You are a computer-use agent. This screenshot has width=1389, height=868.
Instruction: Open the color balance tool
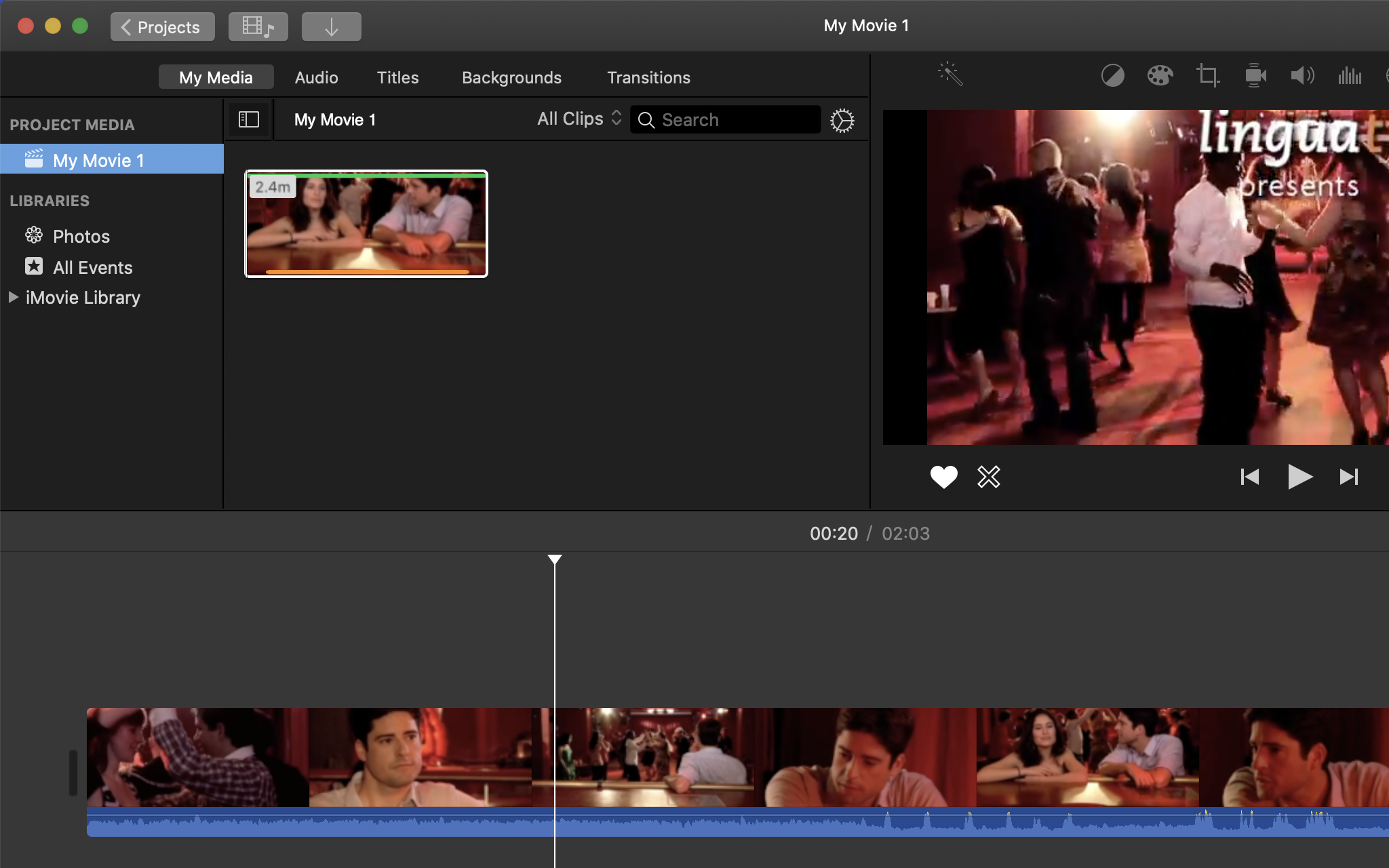(1112, 75)
